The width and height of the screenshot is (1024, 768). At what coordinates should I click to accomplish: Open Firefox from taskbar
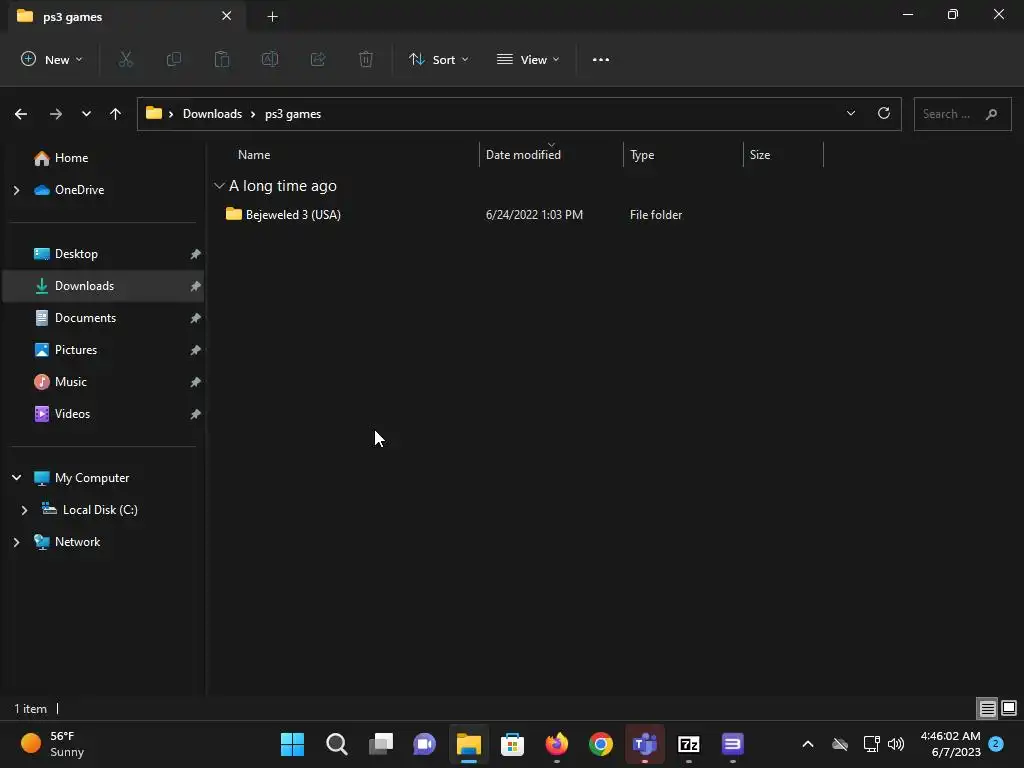coord(556,744)
